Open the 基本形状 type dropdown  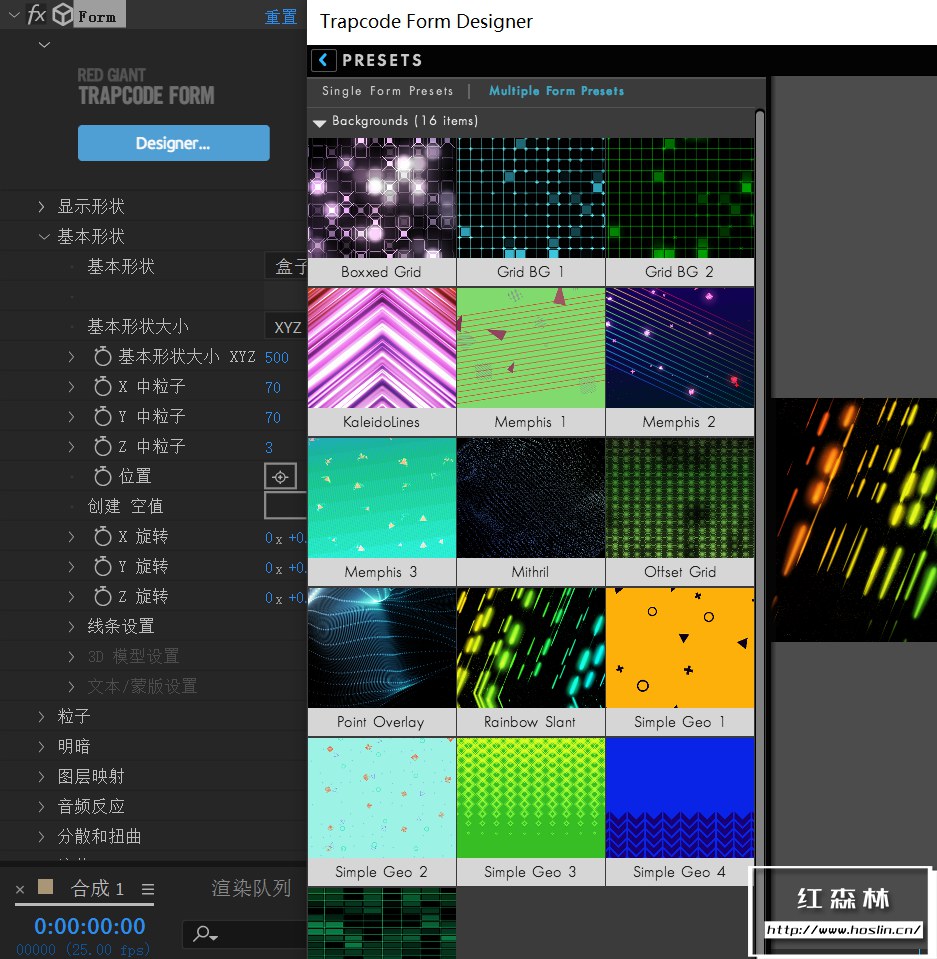pos(286,267)
